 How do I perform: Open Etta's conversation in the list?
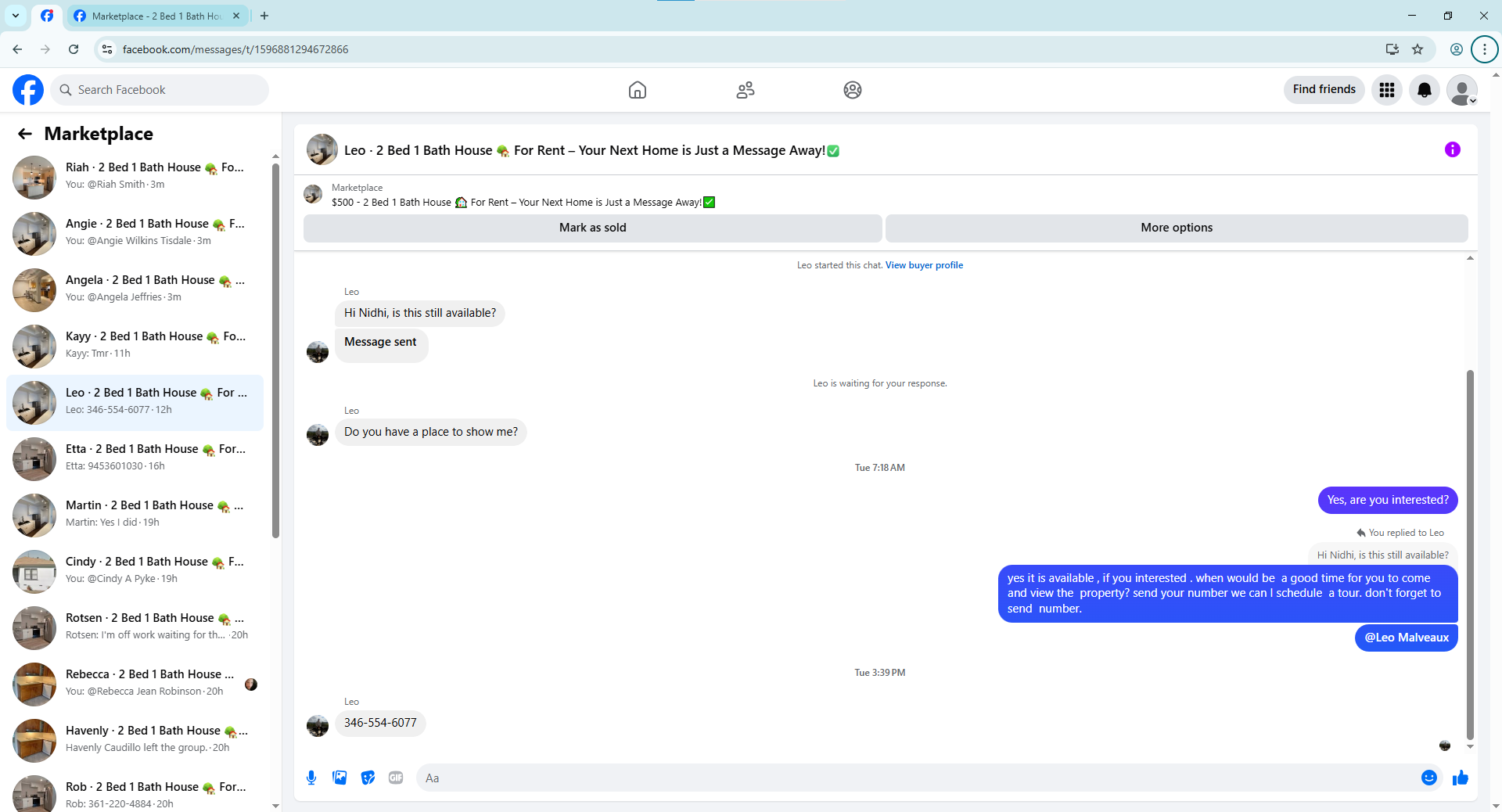[x=135, y=458]
